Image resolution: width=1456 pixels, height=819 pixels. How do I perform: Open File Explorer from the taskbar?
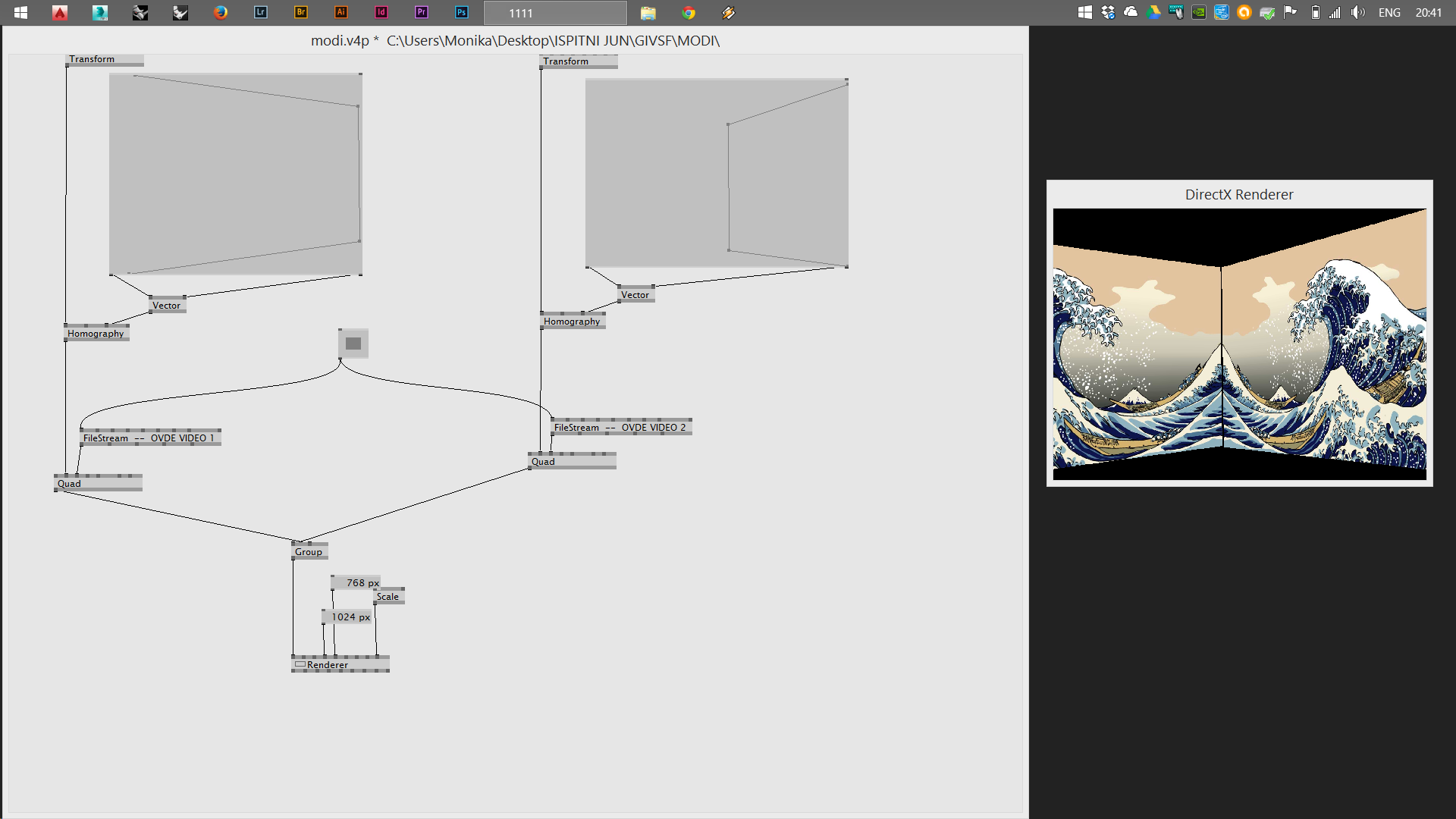pos(648,12)
